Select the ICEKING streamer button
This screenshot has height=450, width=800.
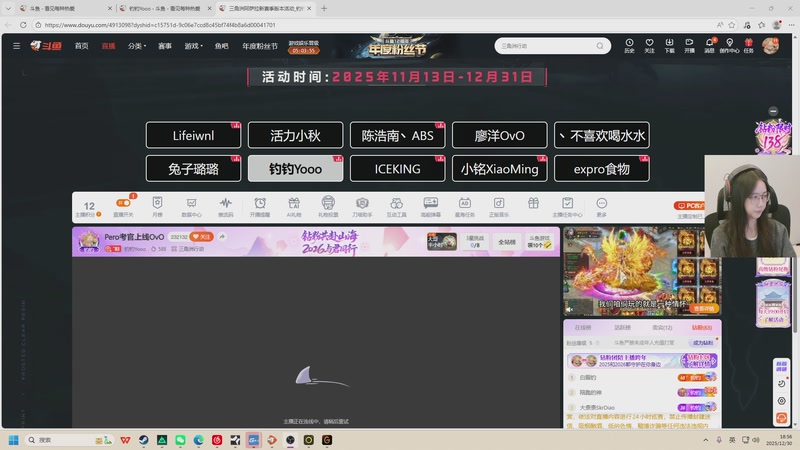pyautogui.click(x=397, y=168)
